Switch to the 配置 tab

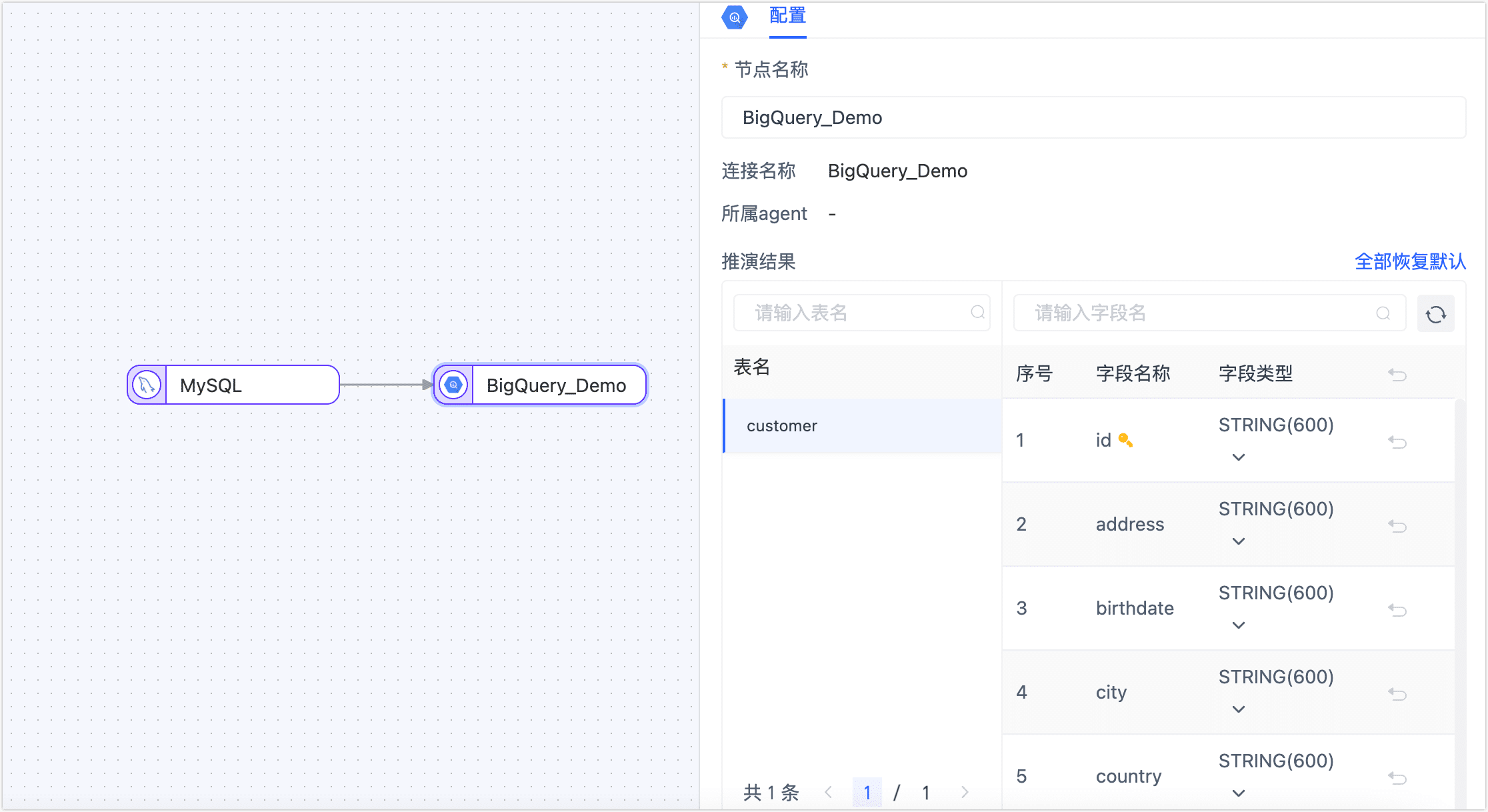click(787, 16)
